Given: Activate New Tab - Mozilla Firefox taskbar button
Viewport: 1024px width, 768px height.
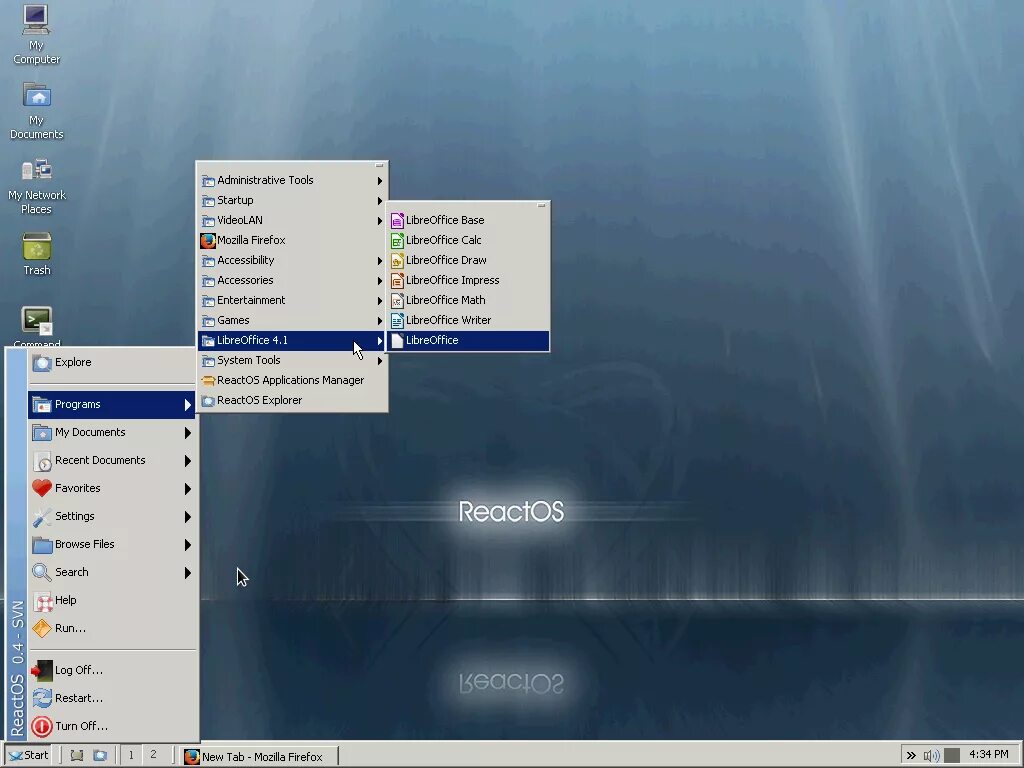Looking at the screenshot, I should [259, 756].
